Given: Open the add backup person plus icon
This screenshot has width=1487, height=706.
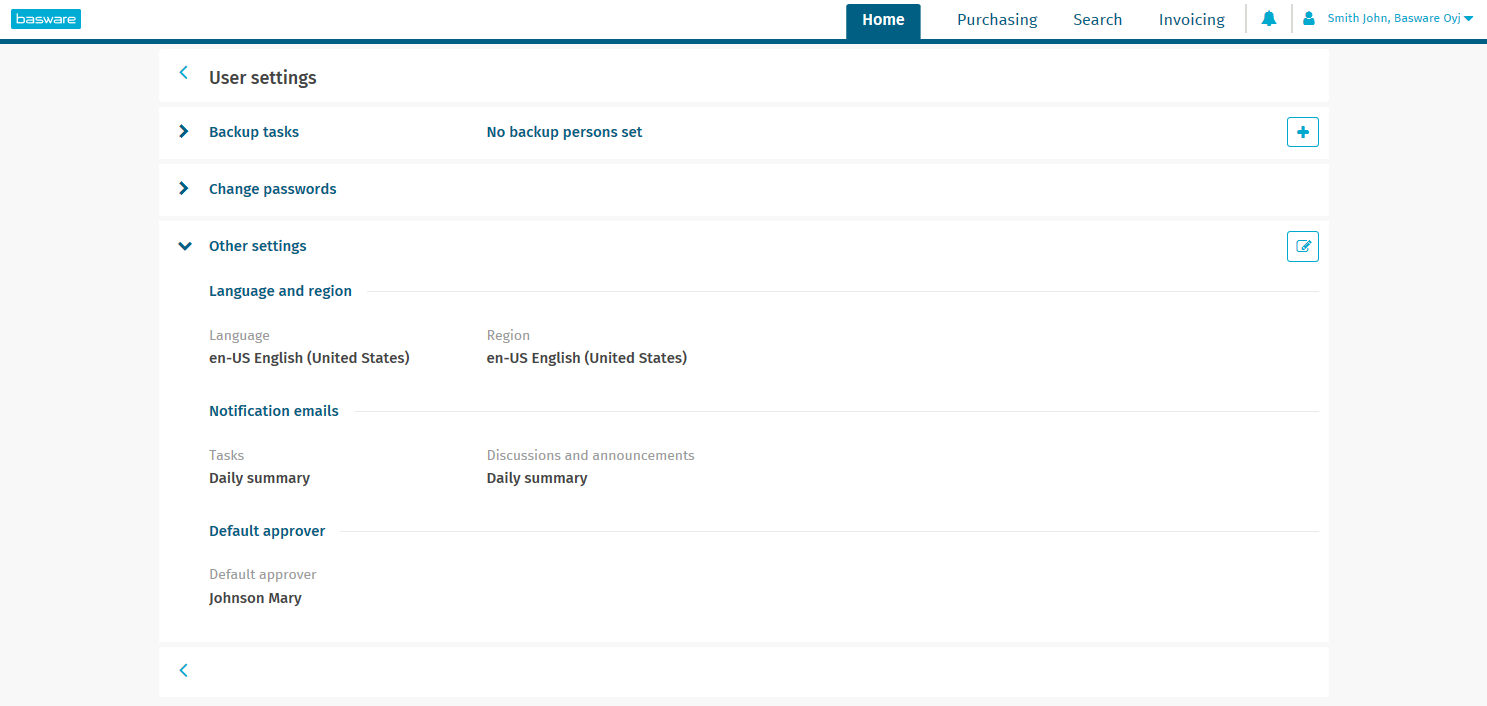Looking at the screenshot, I should [1302, 131].
